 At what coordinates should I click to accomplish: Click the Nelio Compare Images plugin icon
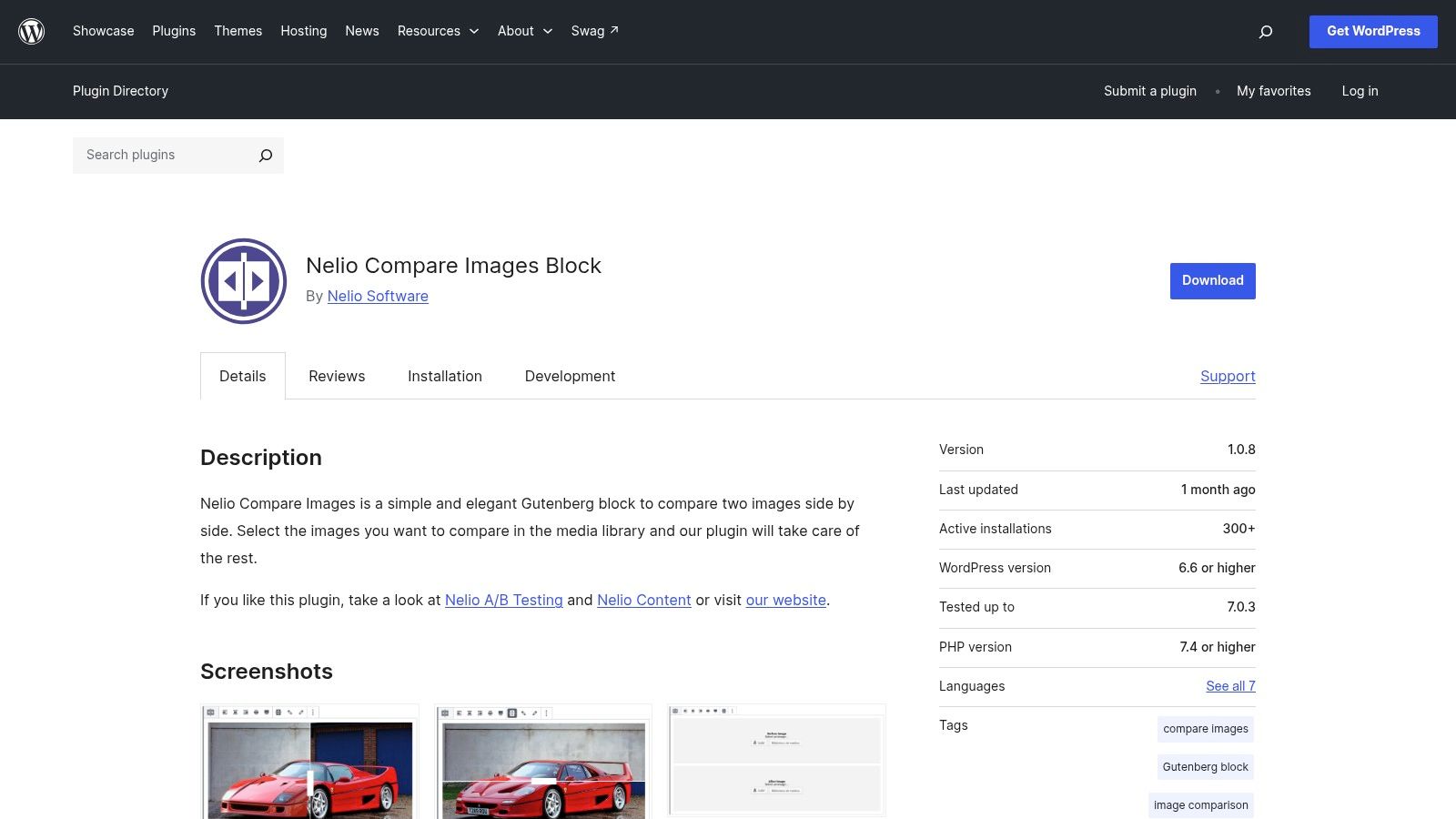point(244,281)
